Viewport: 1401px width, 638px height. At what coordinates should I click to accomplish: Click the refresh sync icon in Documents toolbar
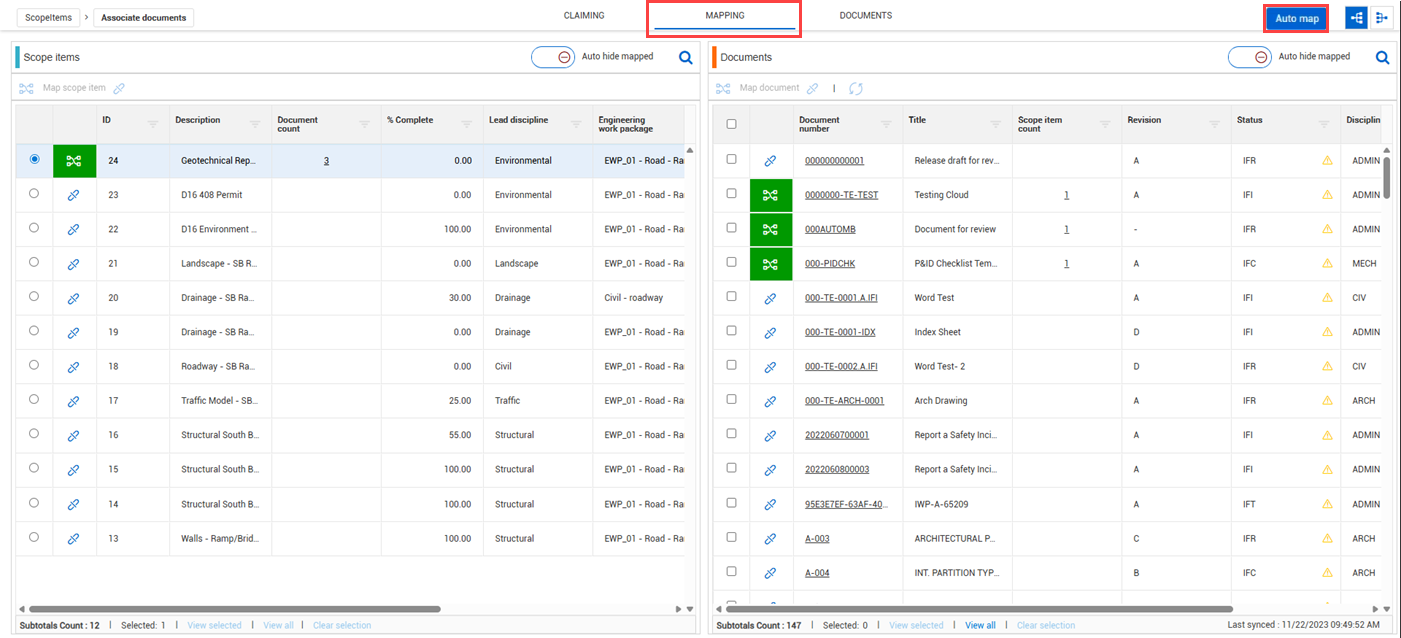point(856,89)
